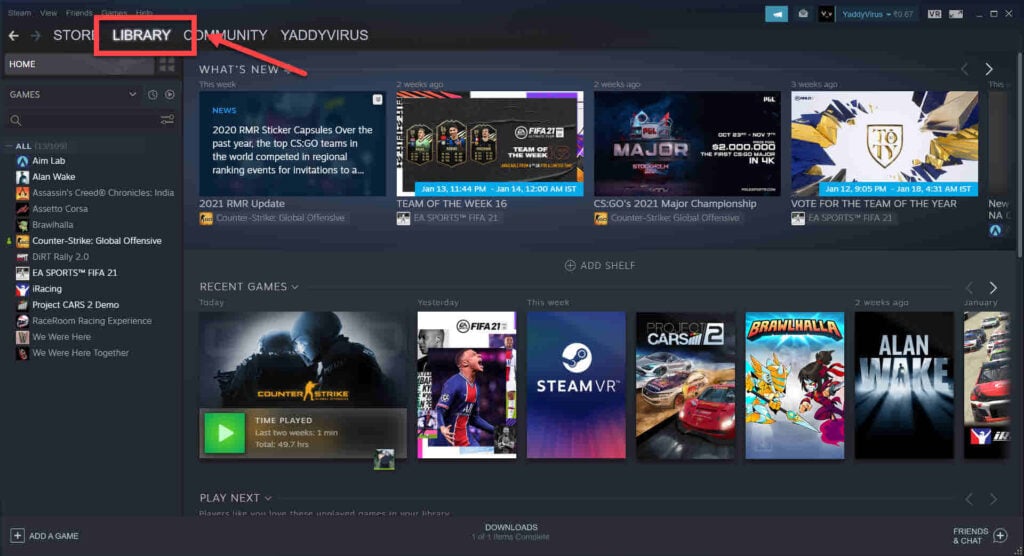Open What's New settings gear
Screen dimensions: 1024x556
tap(287, 70)
